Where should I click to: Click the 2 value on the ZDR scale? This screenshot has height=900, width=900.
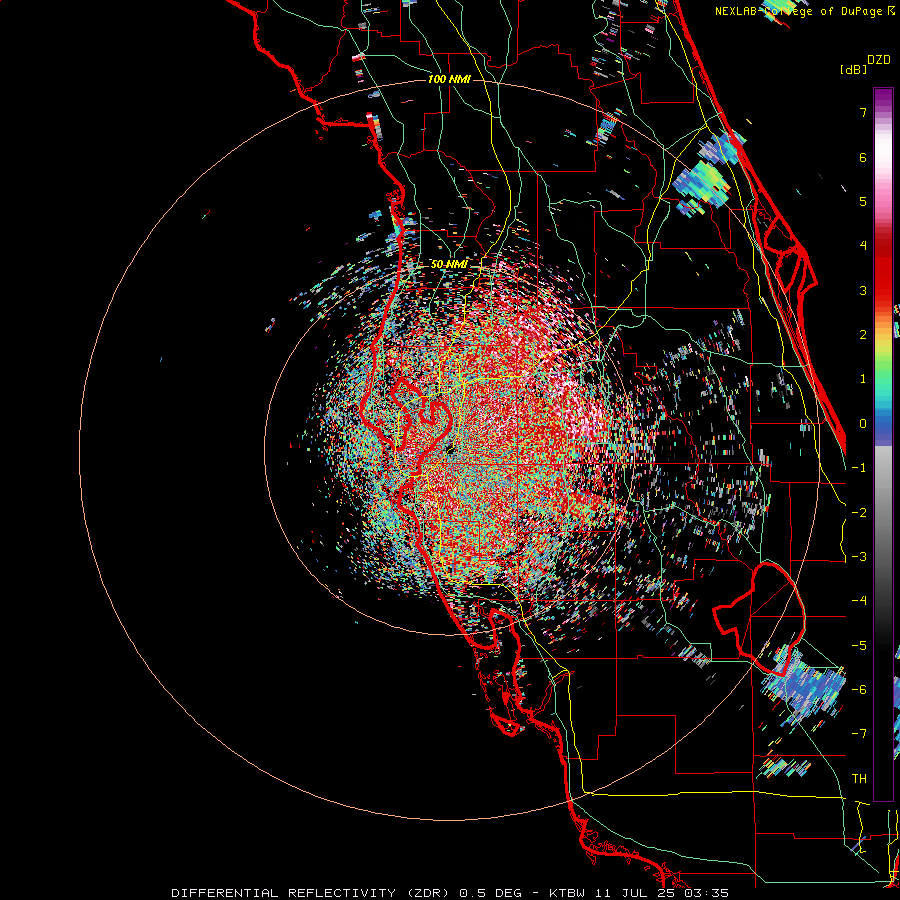863,334
